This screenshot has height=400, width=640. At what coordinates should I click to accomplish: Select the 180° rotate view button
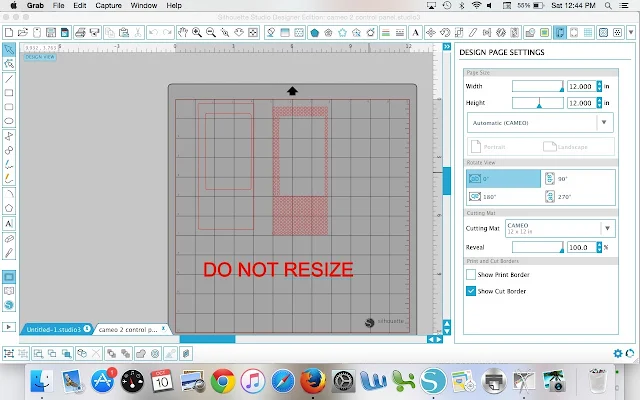(503, 197)
